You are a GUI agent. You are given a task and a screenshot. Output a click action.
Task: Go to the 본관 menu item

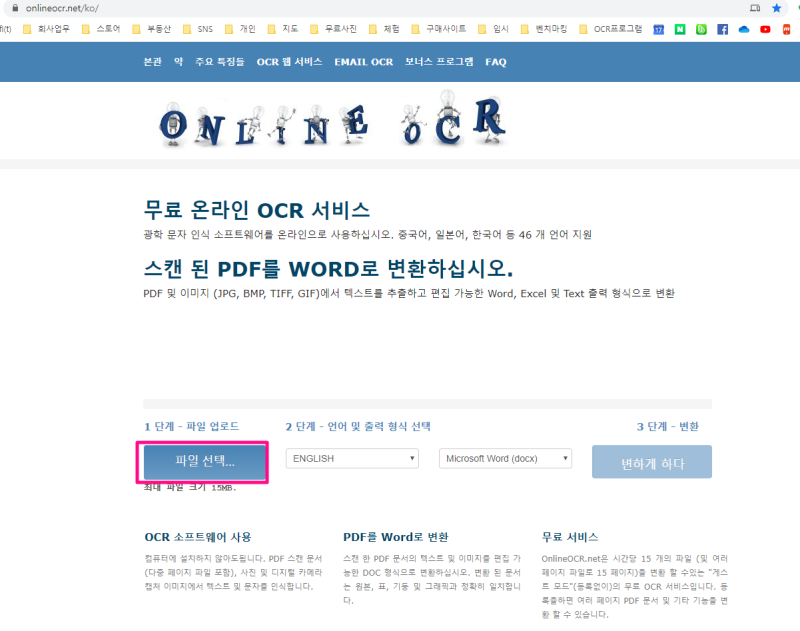click(x=153, y=62)
